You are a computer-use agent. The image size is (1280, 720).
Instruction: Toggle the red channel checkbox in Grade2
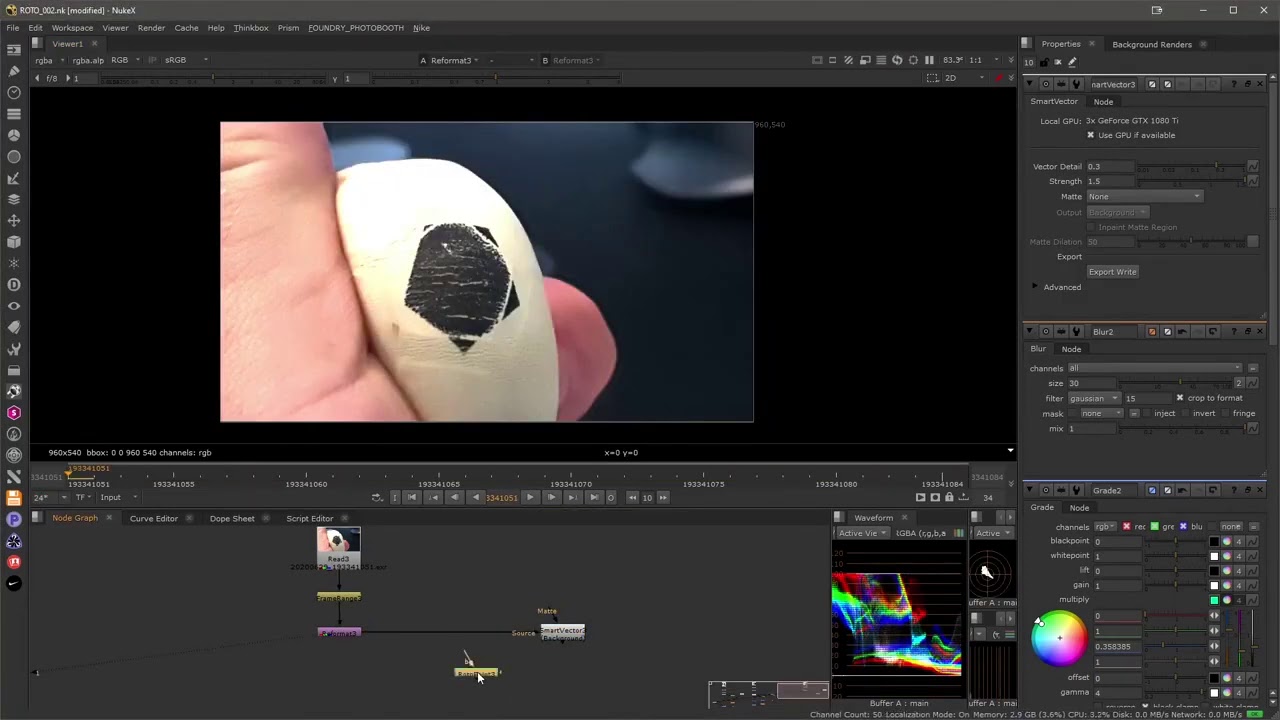coord(1127,526)
